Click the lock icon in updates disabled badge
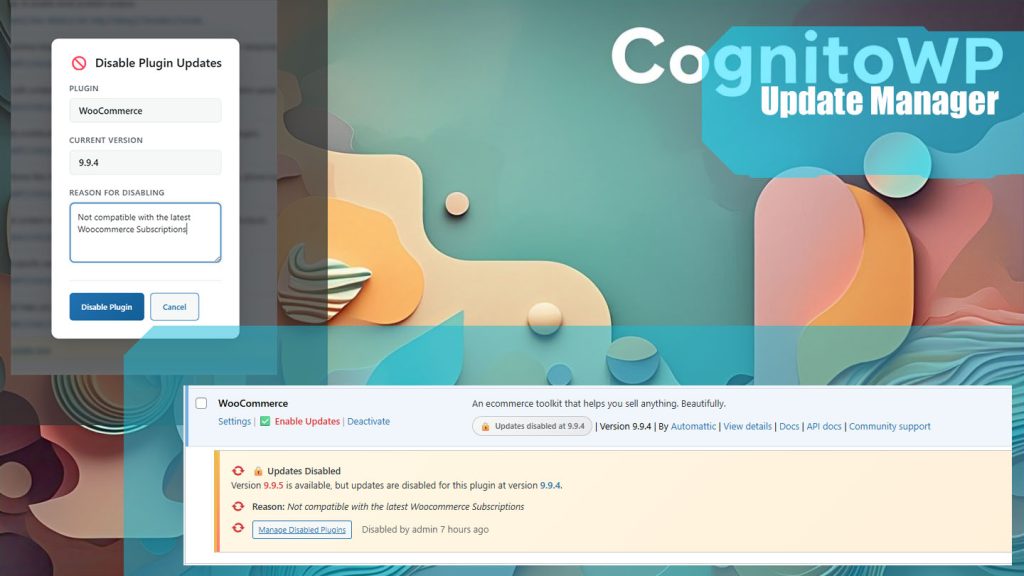This screenshot has height=576, width=1024. coord(485,426)
